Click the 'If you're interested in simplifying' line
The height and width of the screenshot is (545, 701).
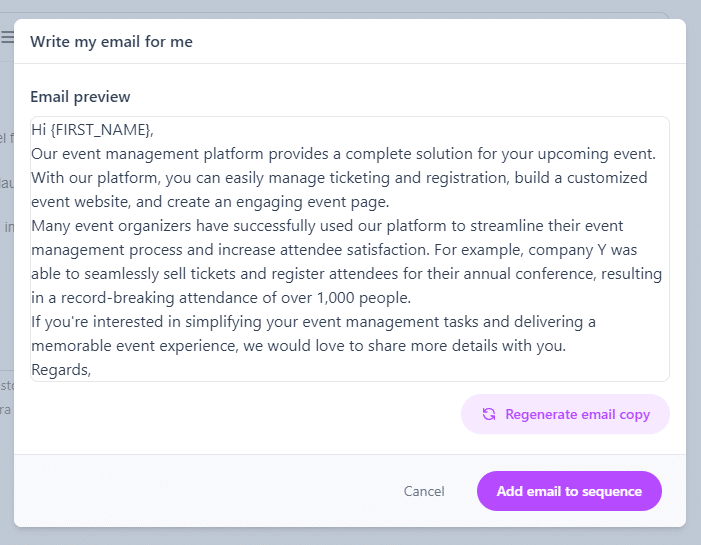pyautogui.click(x=313, y=322)
